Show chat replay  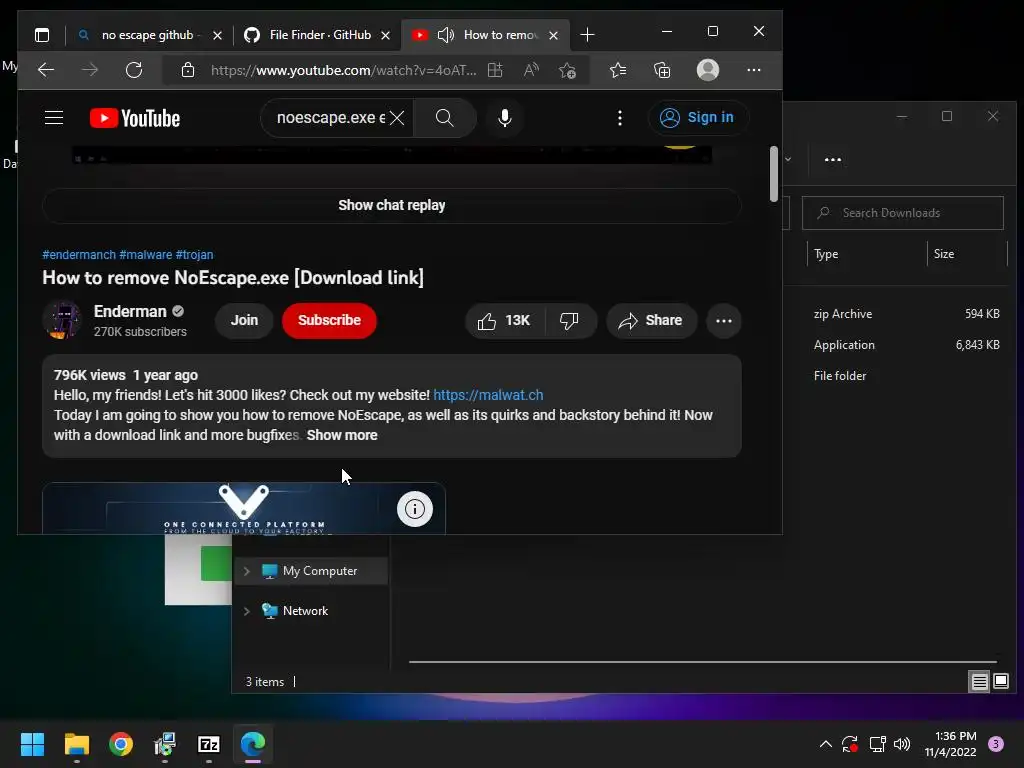point(392,205)
